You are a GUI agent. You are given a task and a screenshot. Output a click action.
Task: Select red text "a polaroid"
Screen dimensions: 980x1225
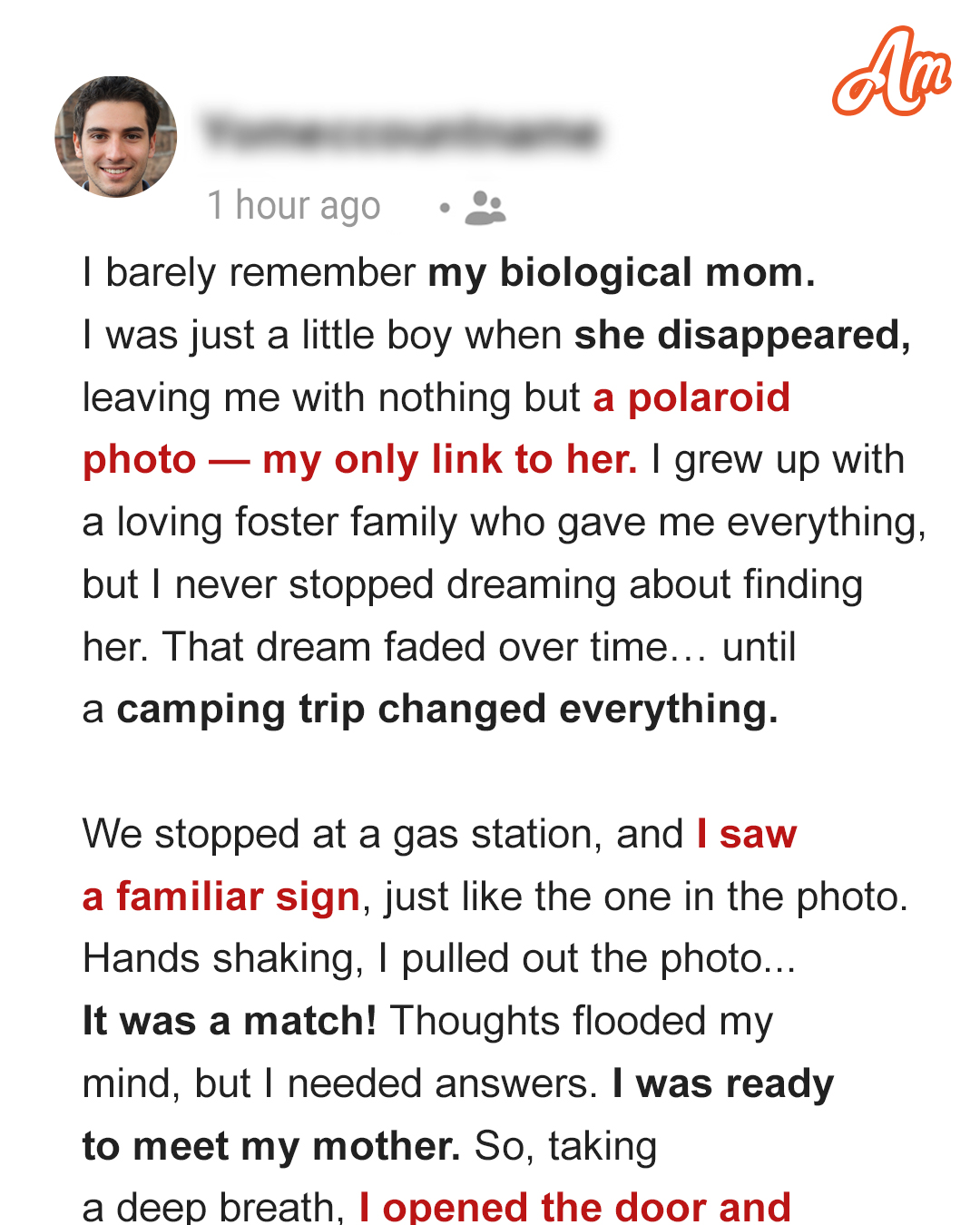tap(691, 397)
